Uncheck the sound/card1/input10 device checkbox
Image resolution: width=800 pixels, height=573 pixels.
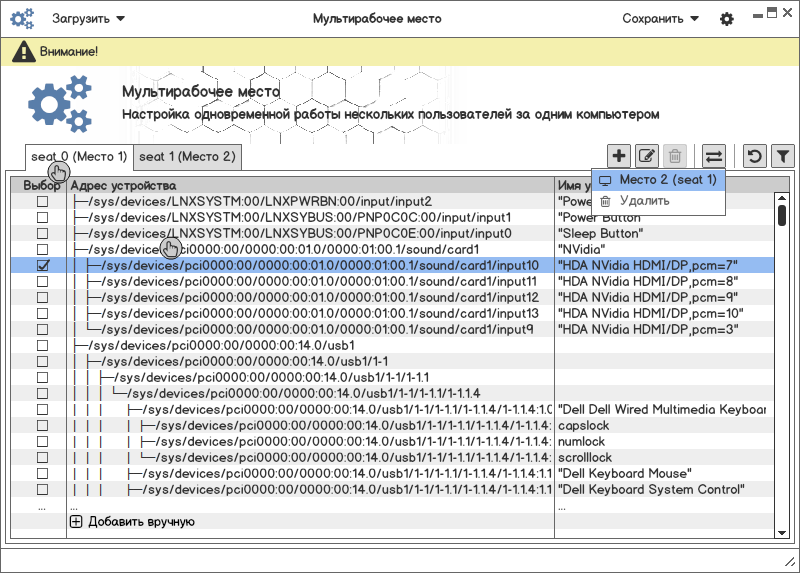pos(42,265)
